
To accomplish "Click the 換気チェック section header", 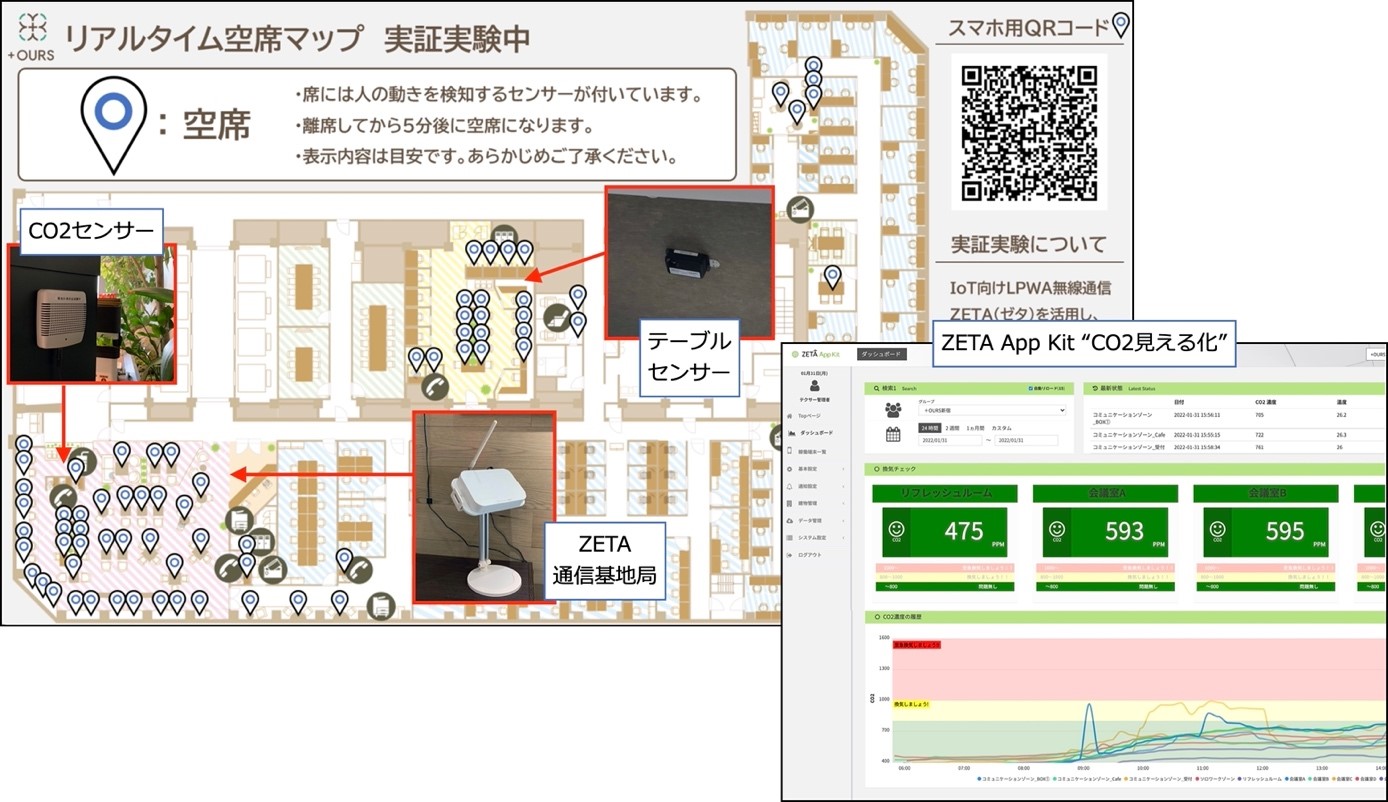I will pos(1125,469).
